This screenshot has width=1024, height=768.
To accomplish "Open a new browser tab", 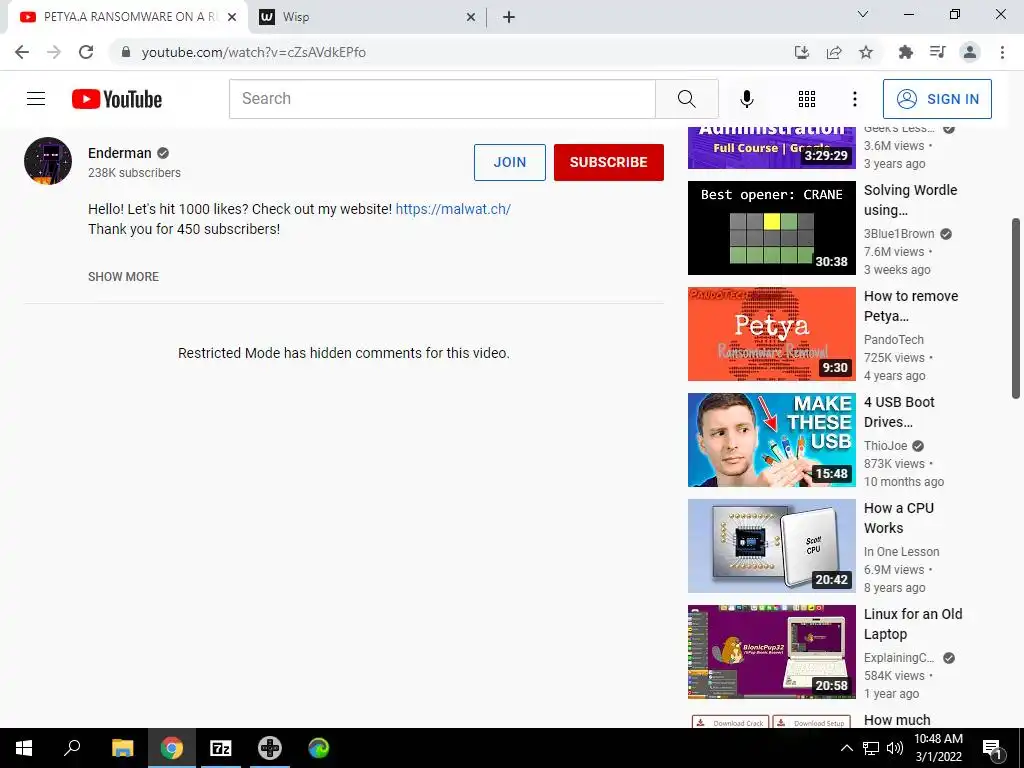I will tap(509, 17).
